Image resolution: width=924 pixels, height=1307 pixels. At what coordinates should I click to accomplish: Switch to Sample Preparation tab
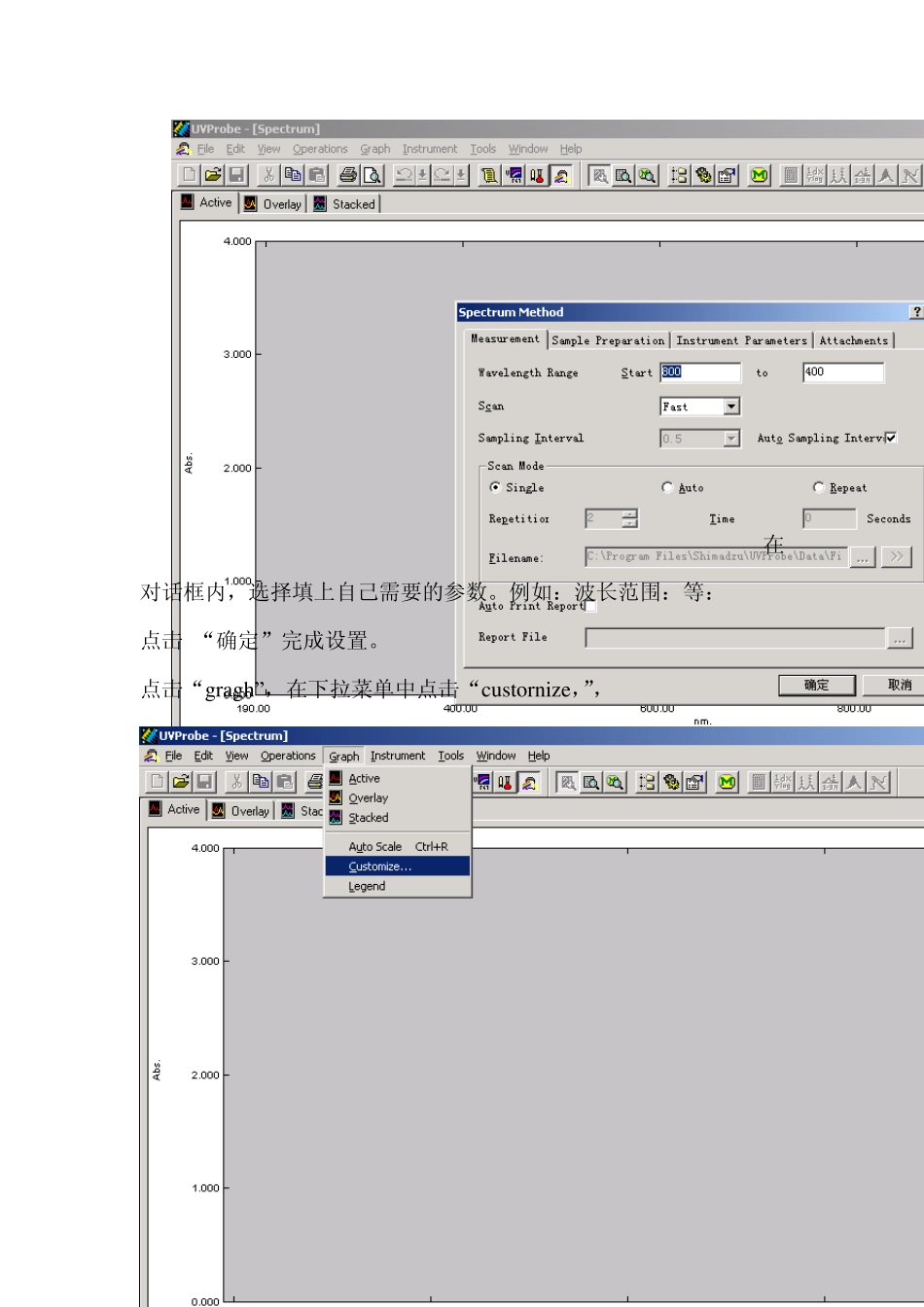click(608, 340)
